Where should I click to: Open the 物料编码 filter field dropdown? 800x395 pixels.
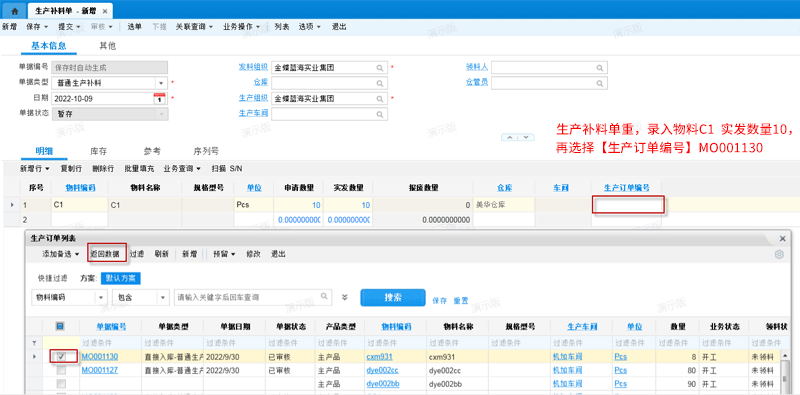coord(102,298)
